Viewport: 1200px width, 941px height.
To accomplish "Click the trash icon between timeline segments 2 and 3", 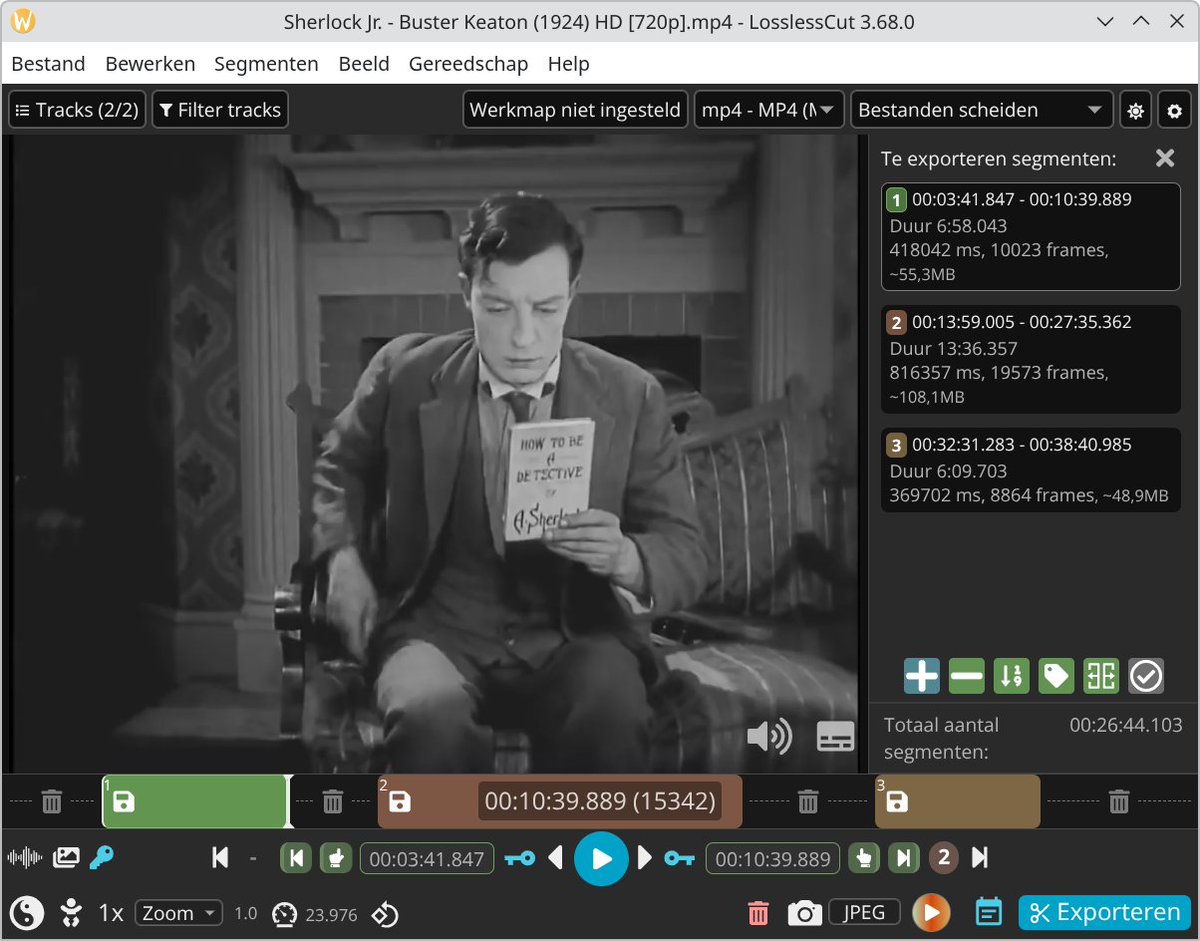I will pos(807,801).
